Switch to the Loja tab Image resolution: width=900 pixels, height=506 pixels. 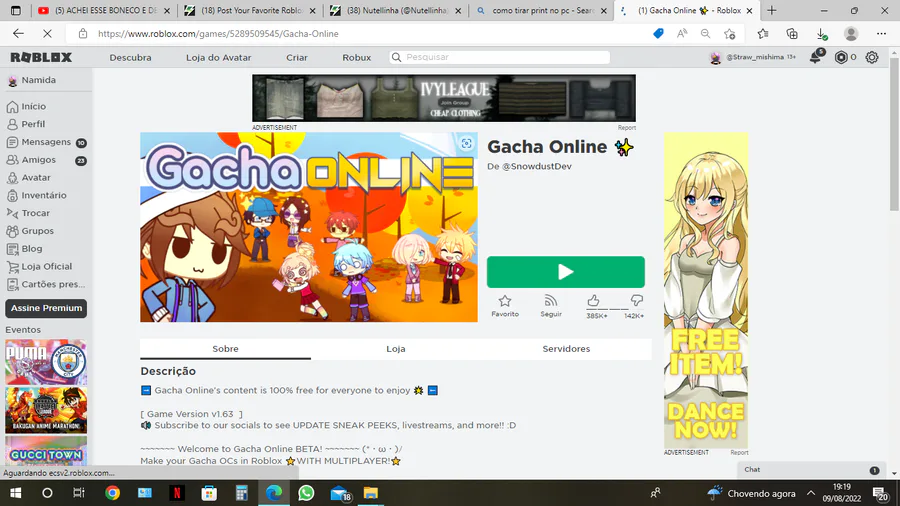point(395,349)
